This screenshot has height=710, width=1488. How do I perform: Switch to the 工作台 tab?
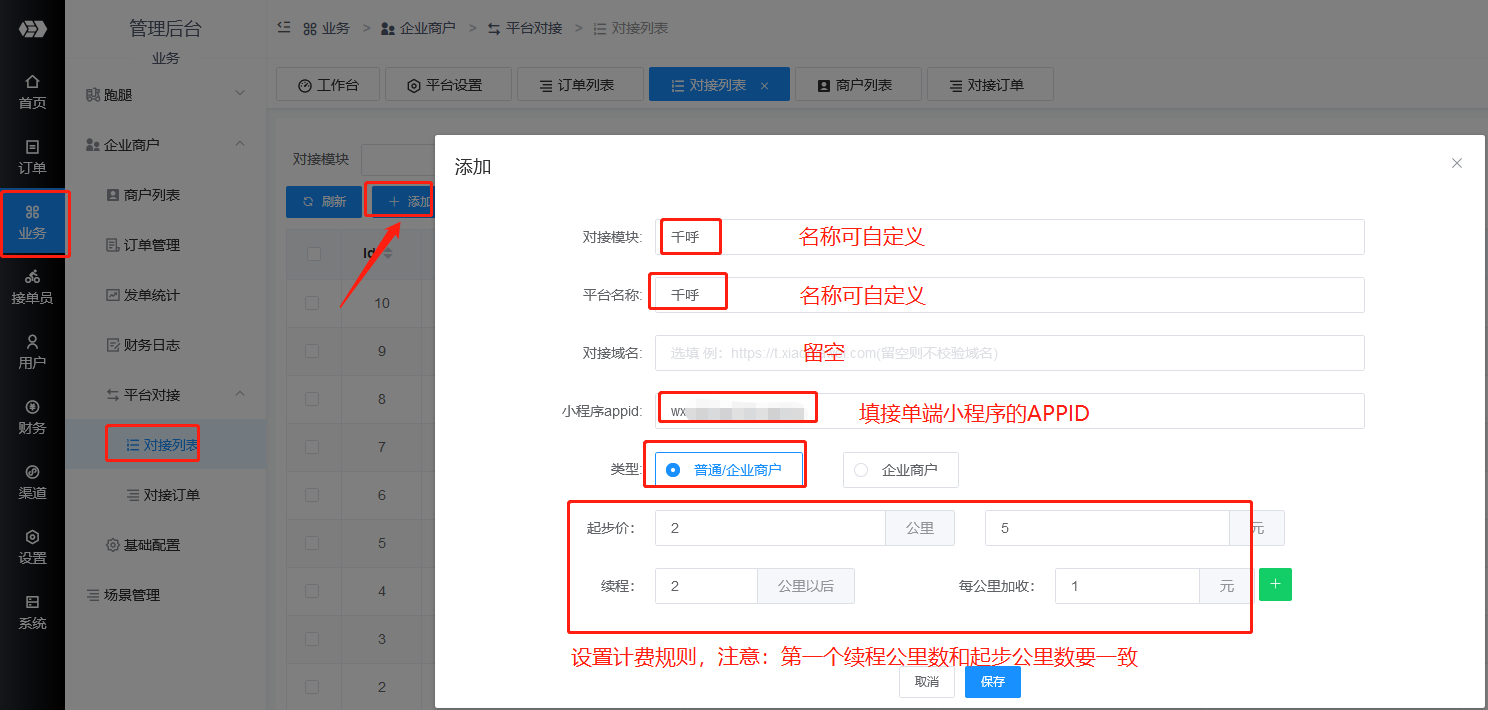point(327,85)
